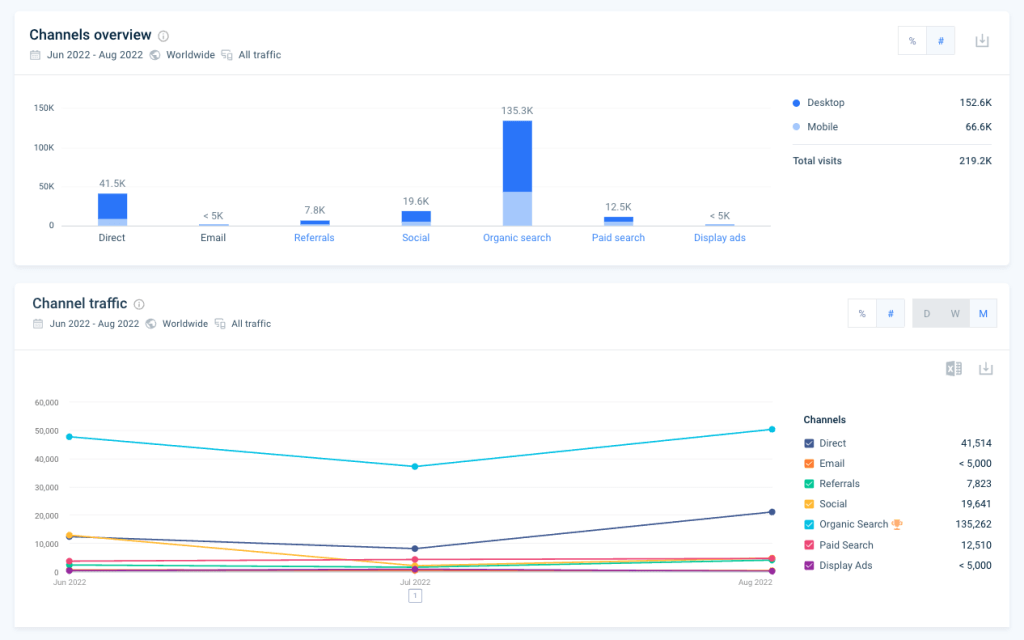
Task: Open the Referrals channel link
Action: tap(314, 238)
